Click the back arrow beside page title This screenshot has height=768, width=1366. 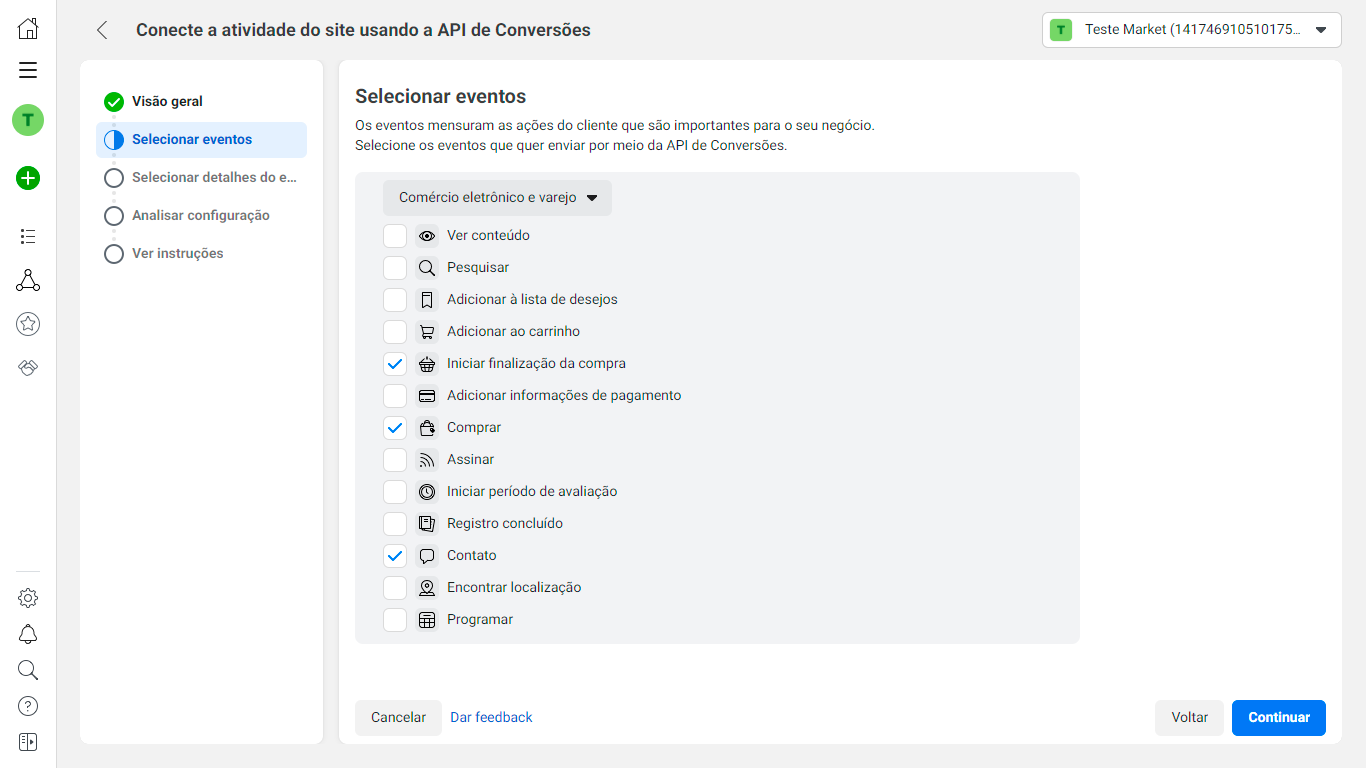pyautogui.click(x=102, y=30)
